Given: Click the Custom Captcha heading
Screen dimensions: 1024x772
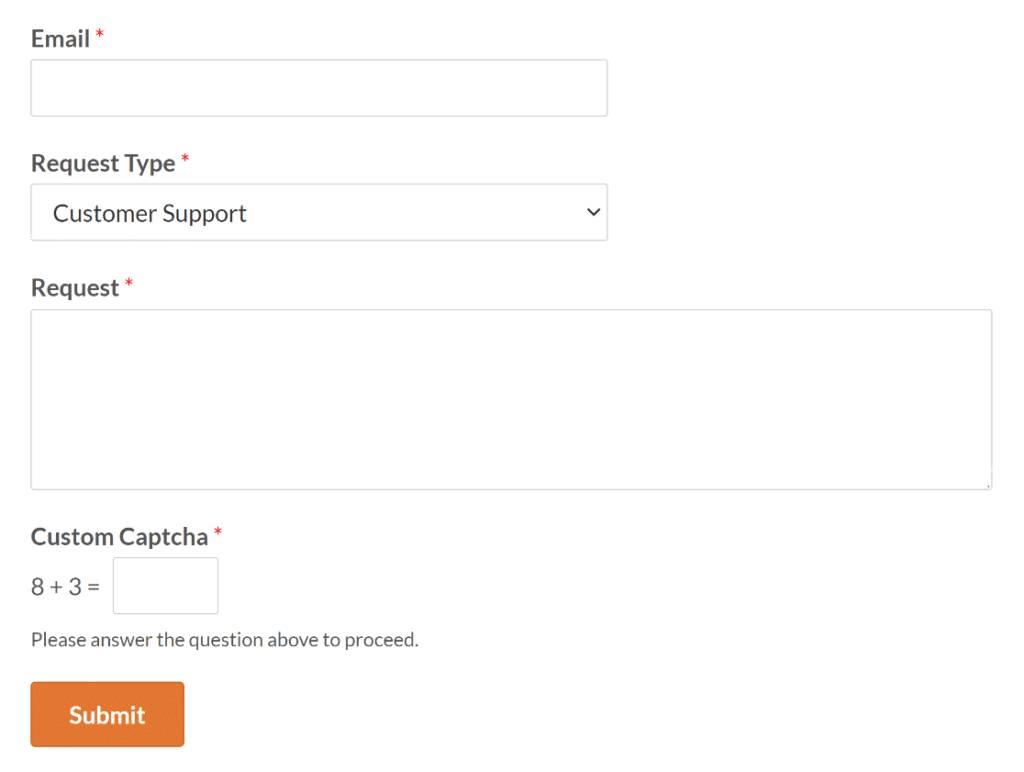Looking at the screenshot, I should pyautogui.click(x=117, y=537).
